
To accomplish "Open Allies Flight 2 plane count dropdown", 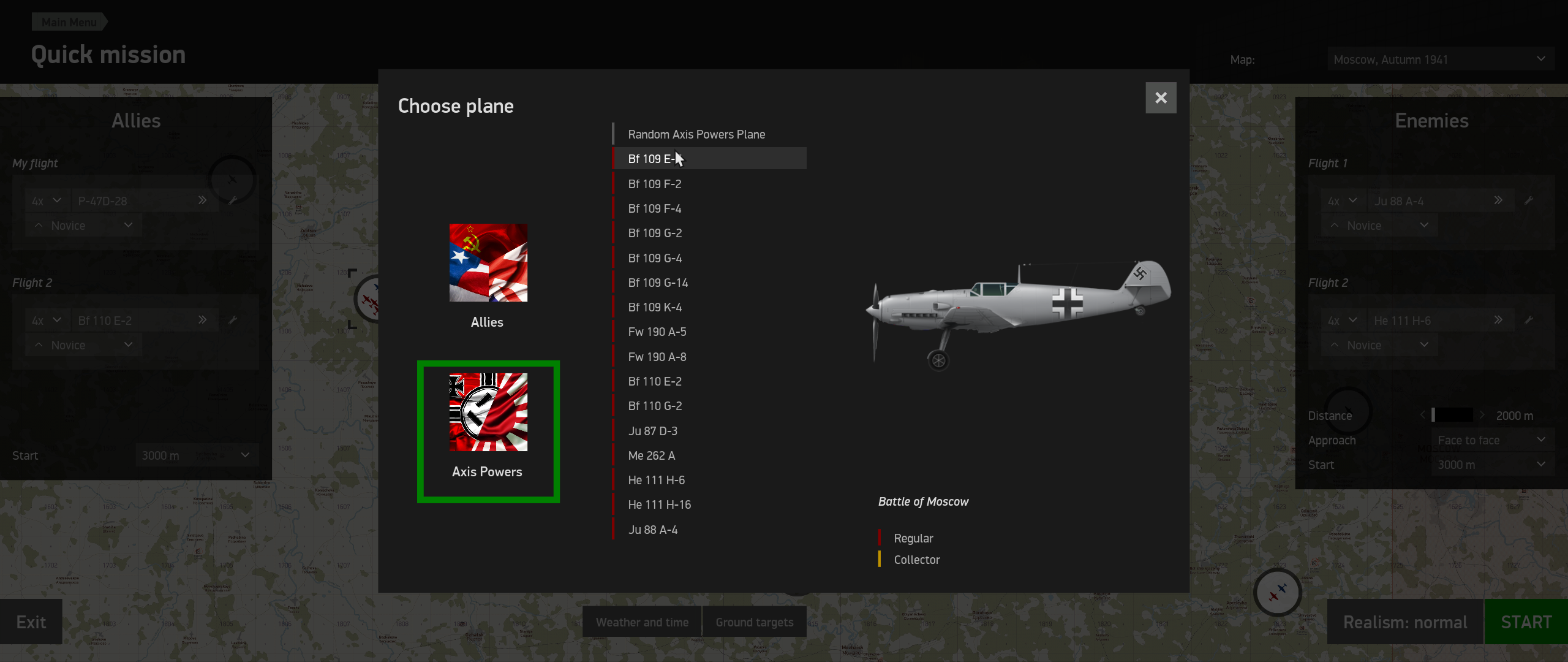I will (x=47, y=320).
